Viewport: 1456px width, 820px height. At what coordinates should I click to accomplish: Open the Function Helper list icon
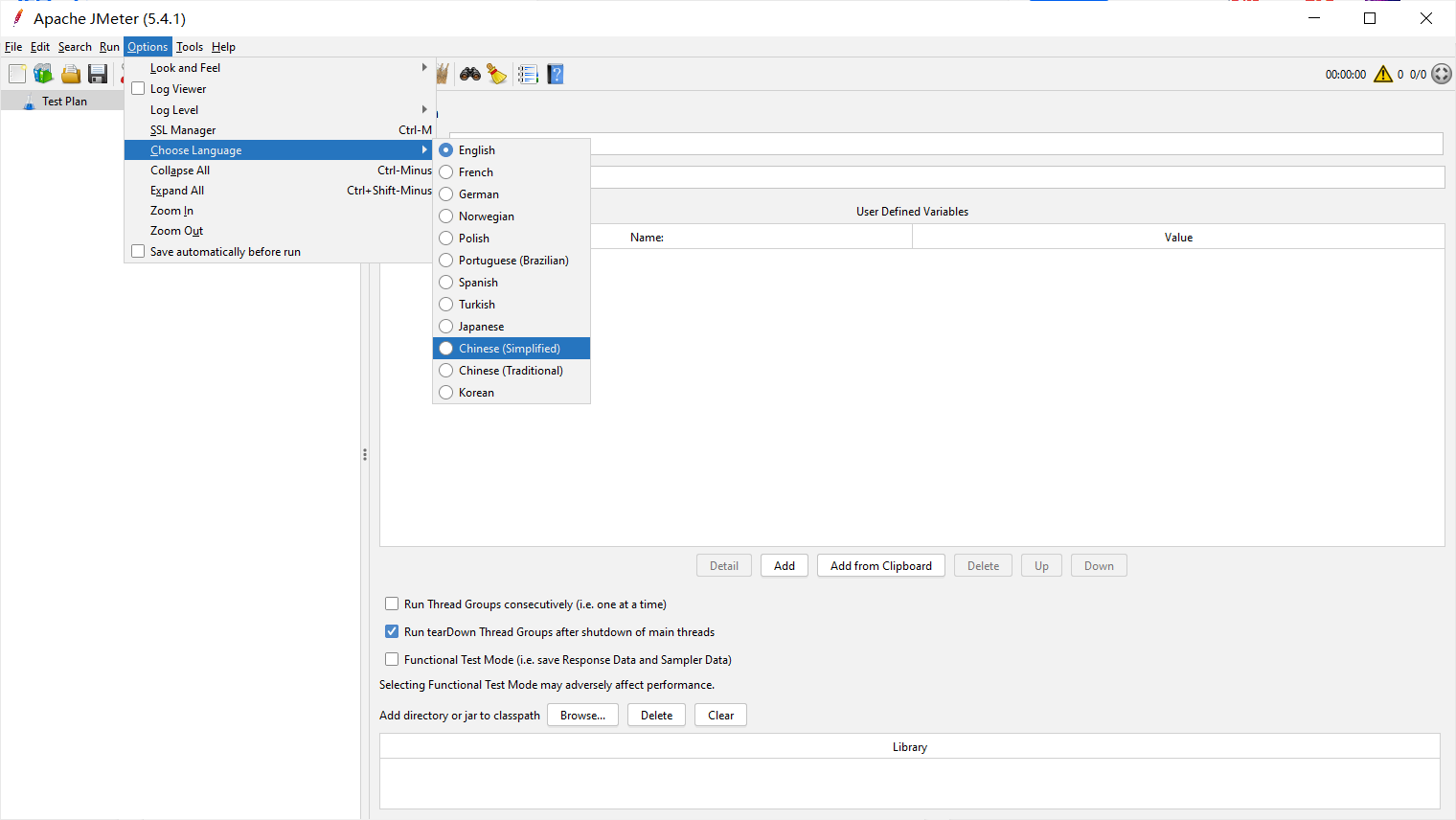pyautogui.click(x=528, y=74)
